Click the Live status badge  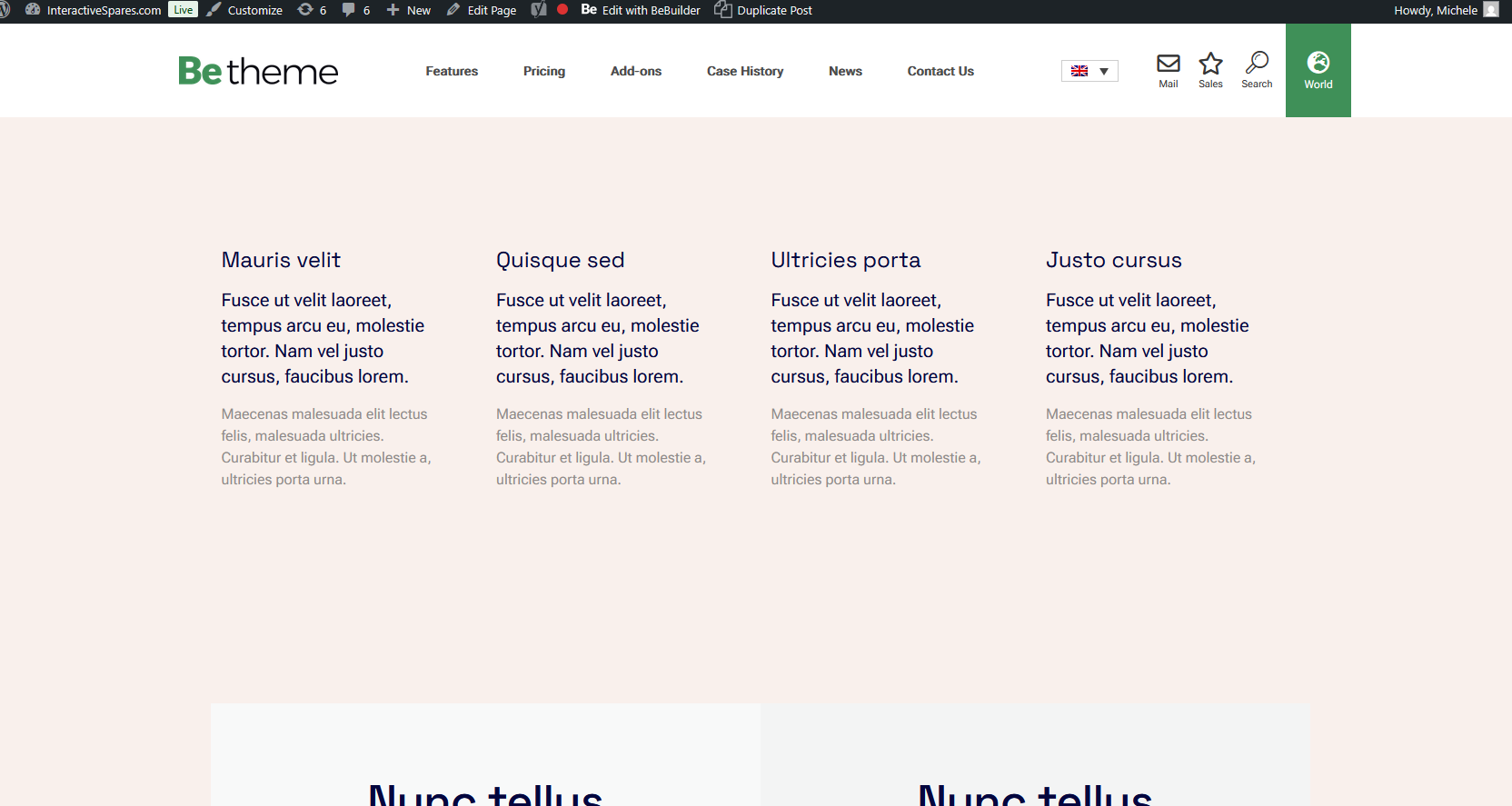[x=184, y=10]
